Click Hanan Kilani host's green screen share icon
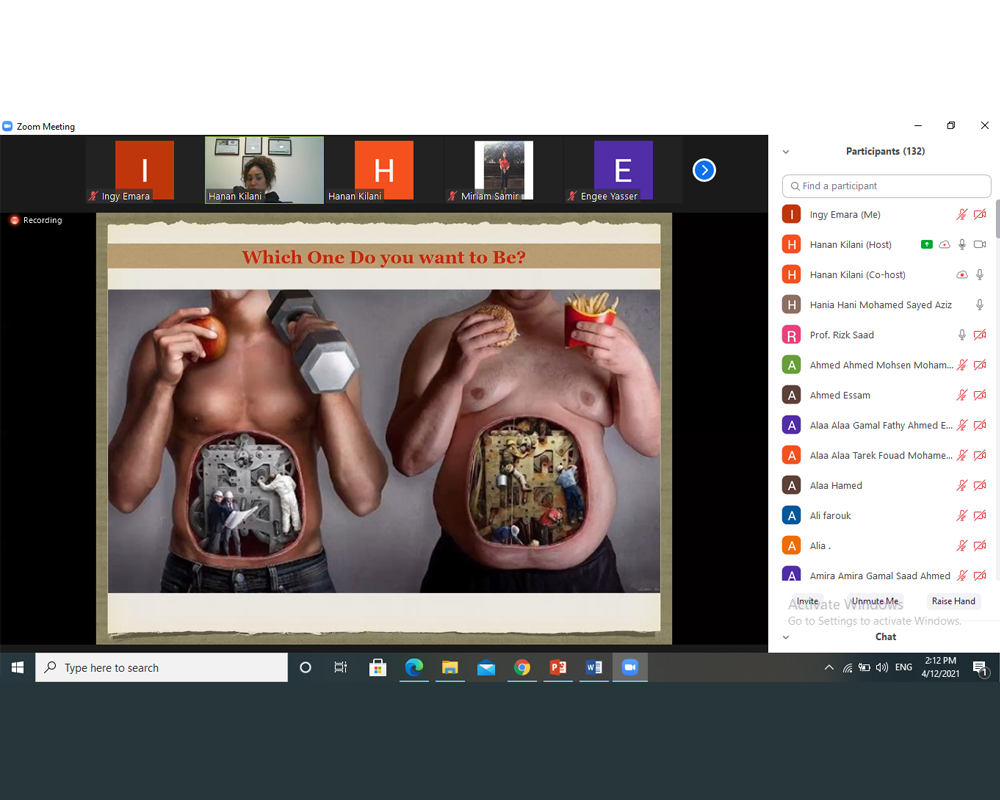Image resolution: width=1000 pixels, height=800 pixels. (x=927, y=245)
